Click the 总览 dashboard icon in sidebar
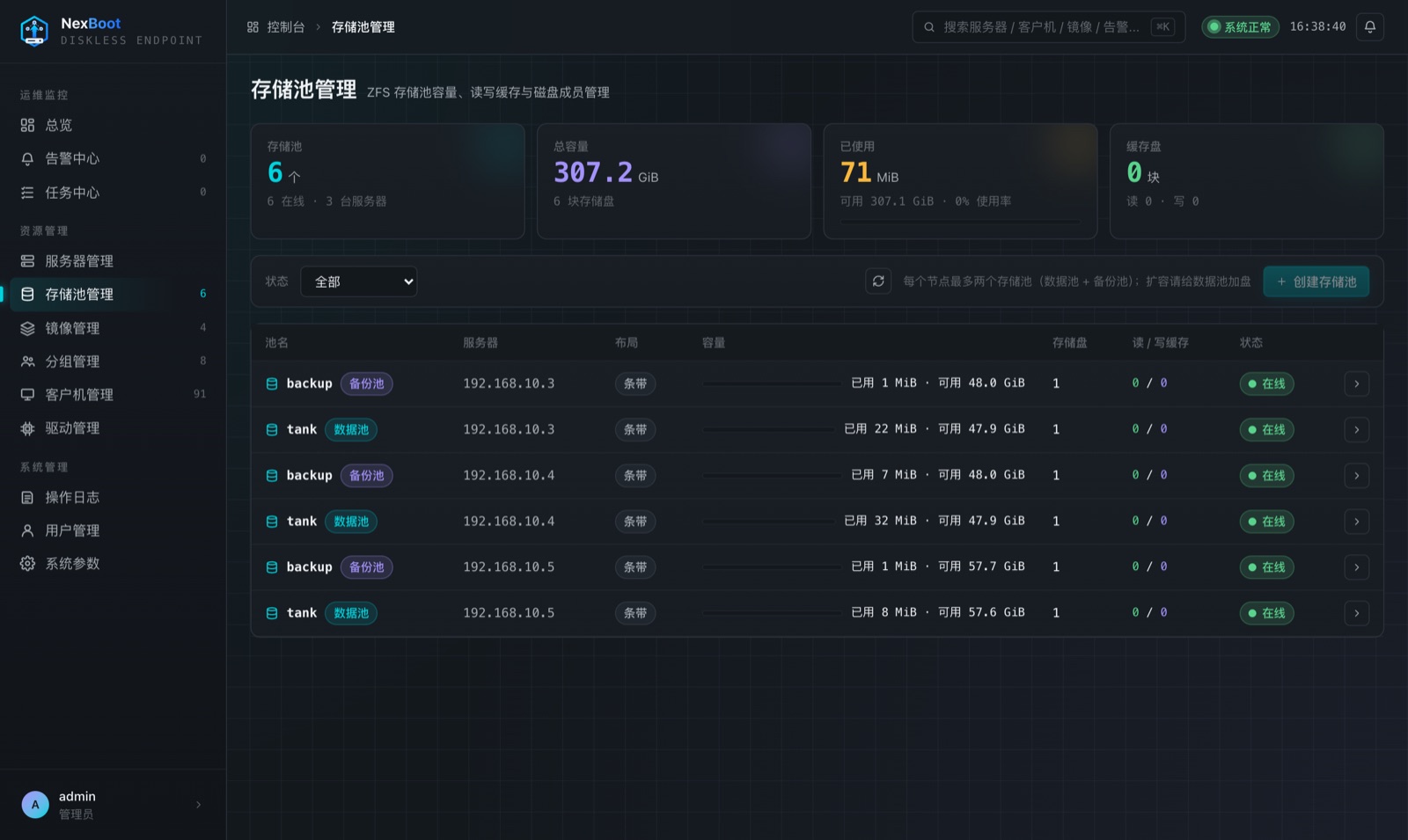 click(27, 126)
